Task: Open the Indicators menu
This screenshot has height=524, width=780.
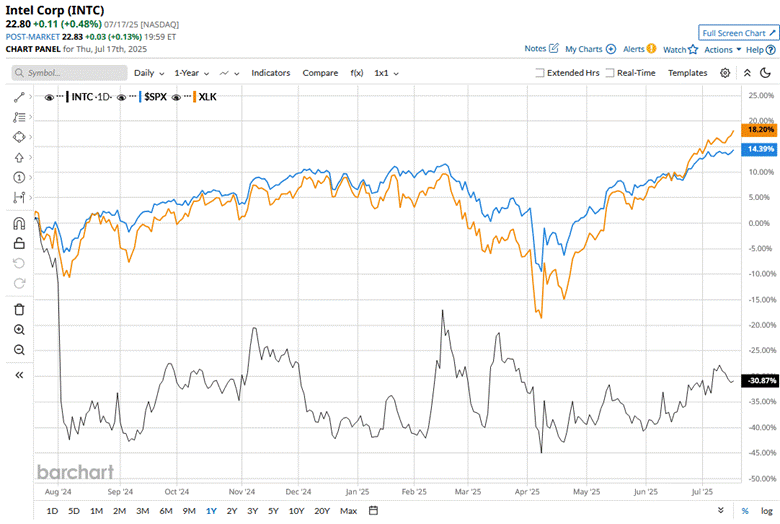Action: [271, 73]
